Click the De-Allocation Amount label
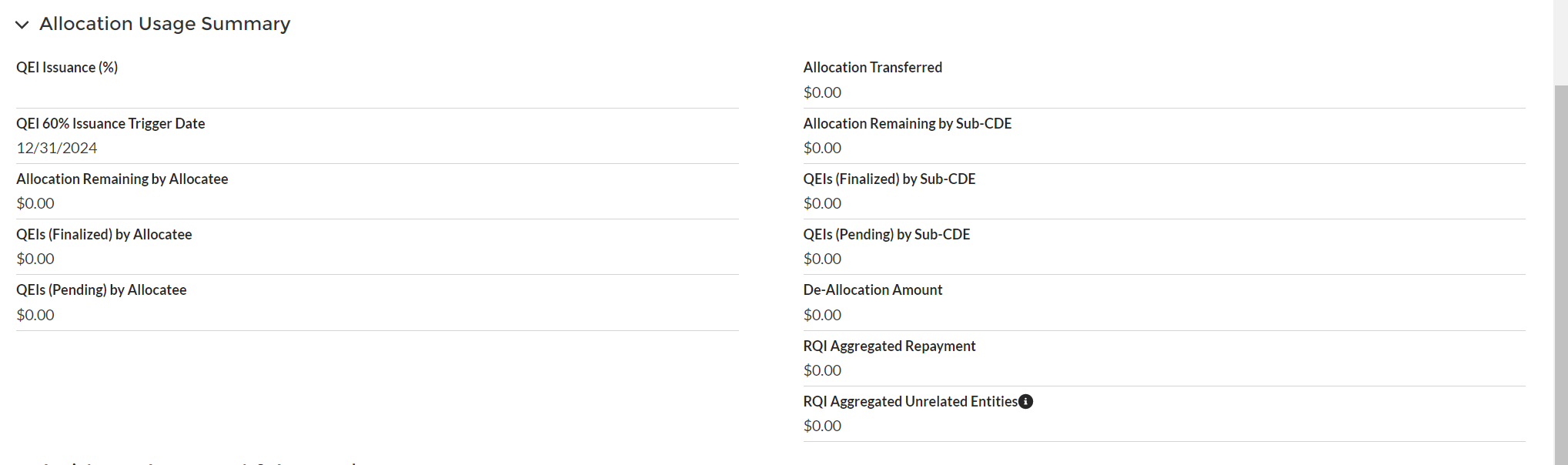 (872, 290)
